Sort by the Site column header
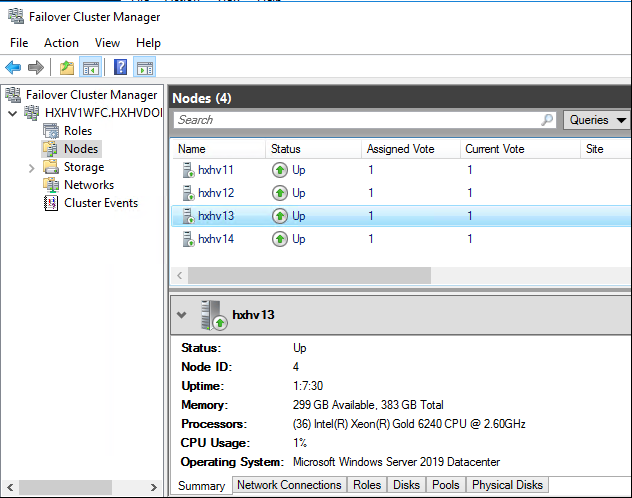The height and width of the screenshot is (498, 632). pos(606,149)
